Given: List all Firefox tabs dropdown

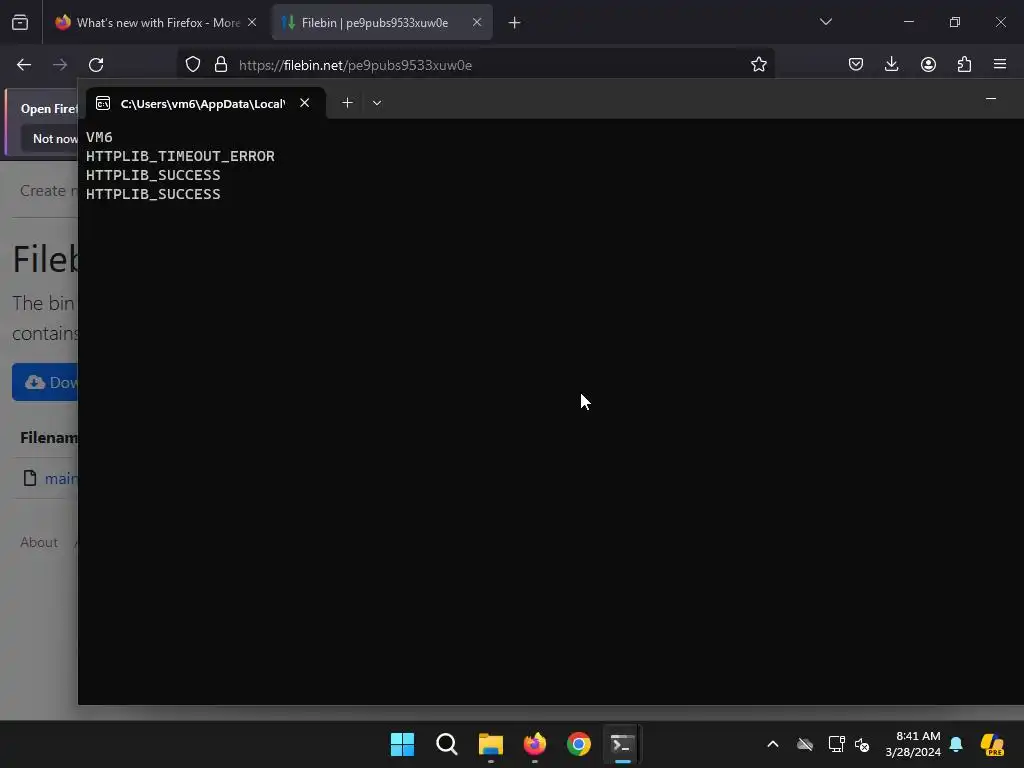Looking at the screenshot, I should 825,22.
